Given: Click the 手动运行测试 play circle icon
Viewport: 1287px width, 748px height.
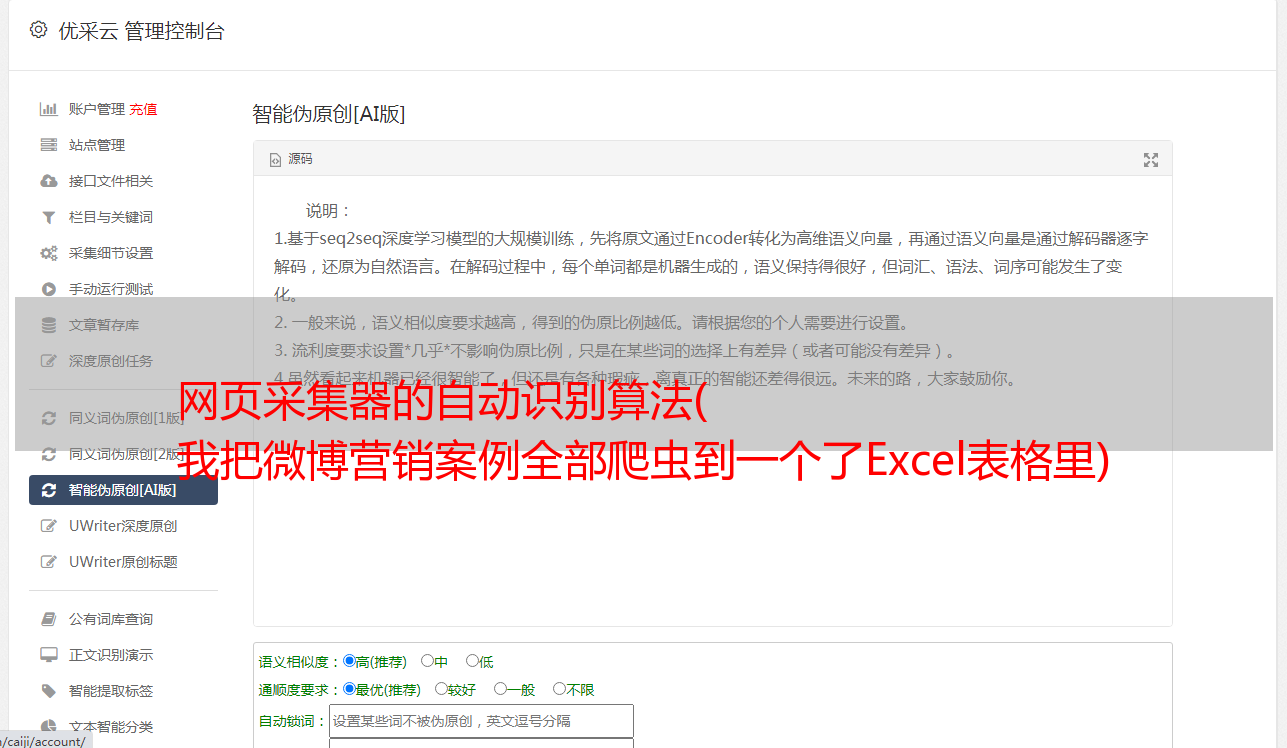Looking at the screenshot, I should tap(48, 289).
